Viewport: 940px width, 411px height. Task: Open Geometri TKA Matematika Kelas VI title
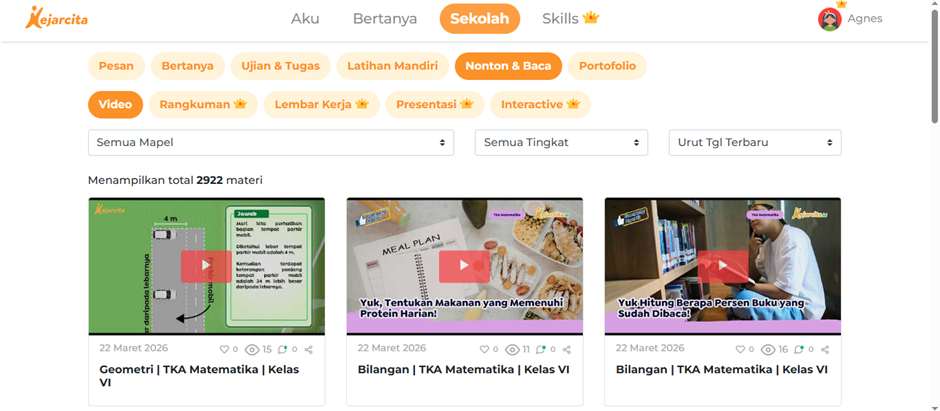[x=199, y=376]
